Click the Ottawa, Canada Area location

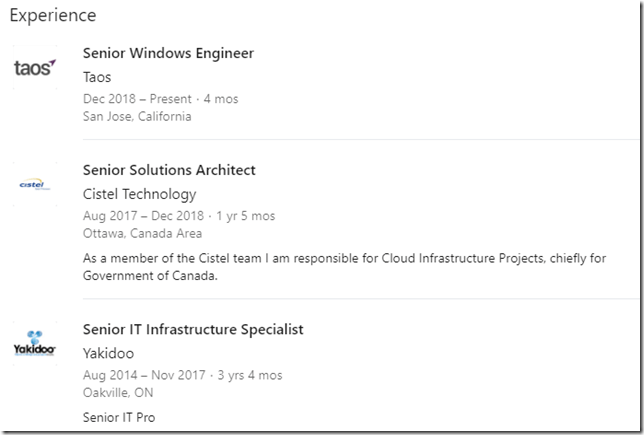[142, 233]
